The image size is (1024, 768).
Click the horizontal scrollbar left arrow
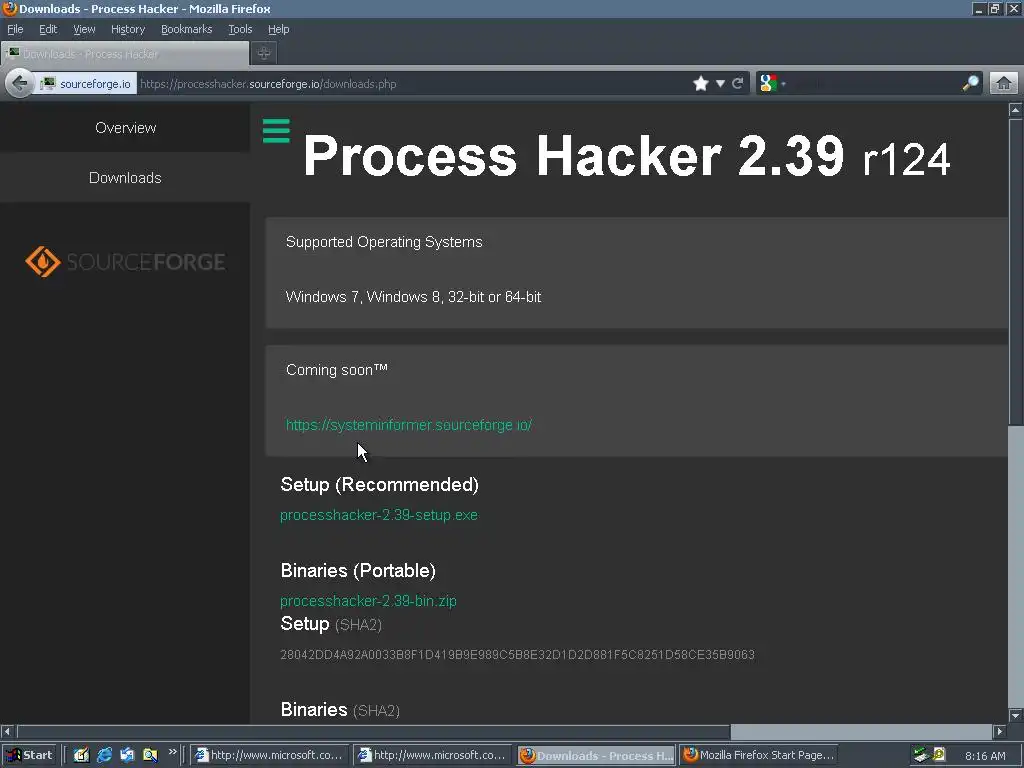click(x=7, y=731)
